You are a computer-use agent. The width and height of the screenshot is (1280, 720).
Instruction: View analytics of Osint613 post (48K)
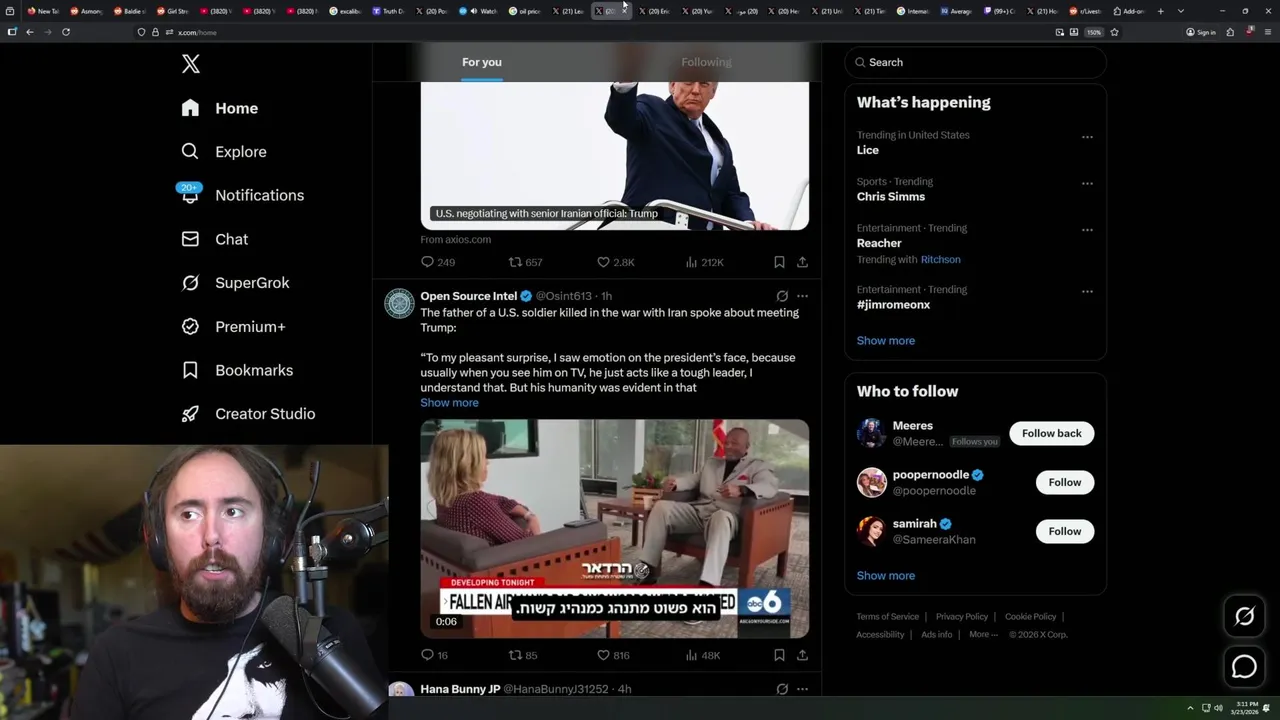point(702,655)
